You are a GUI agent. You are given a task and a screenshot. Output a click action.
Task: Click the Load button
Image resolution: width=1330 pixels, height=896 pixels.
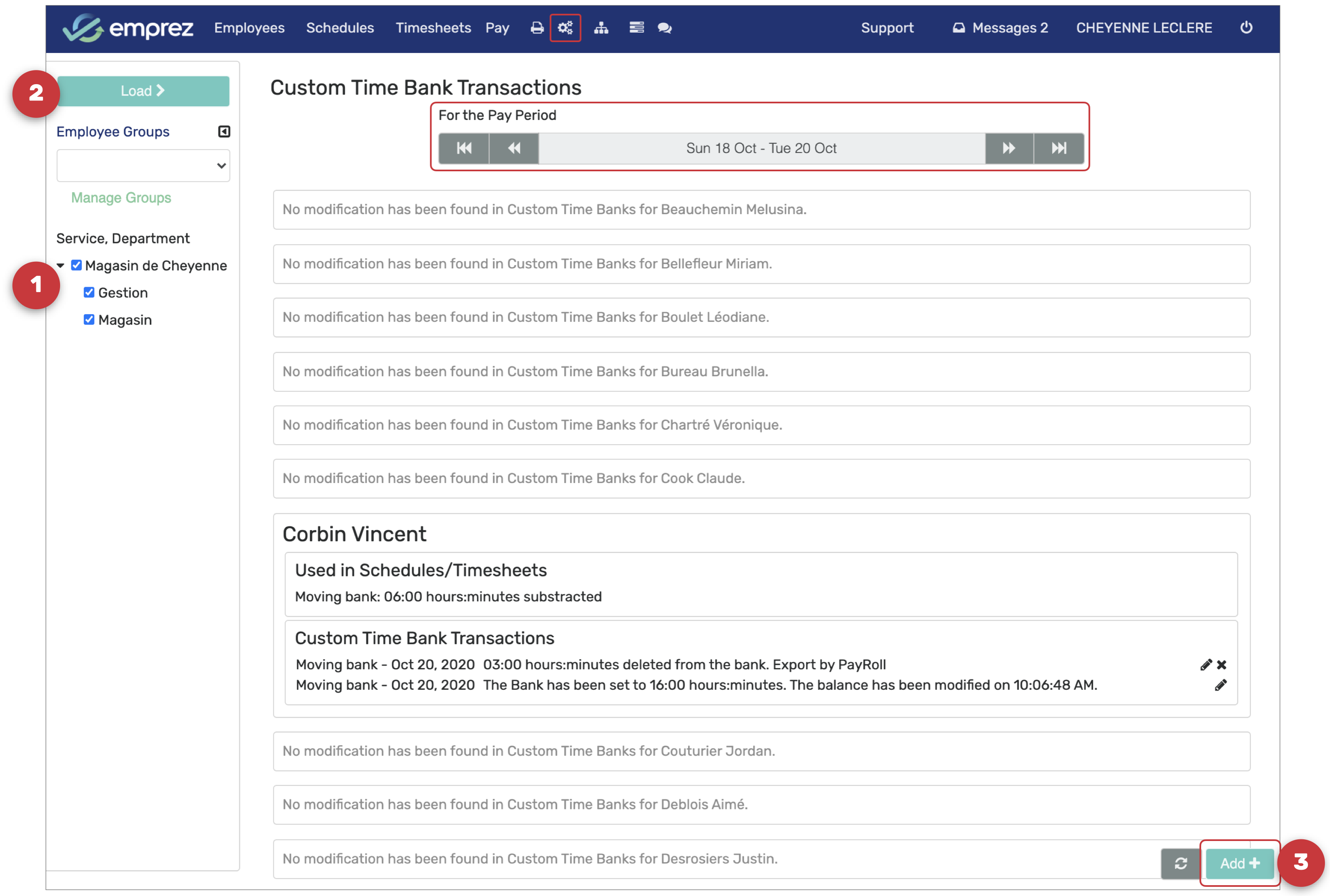tap(143, 91)
